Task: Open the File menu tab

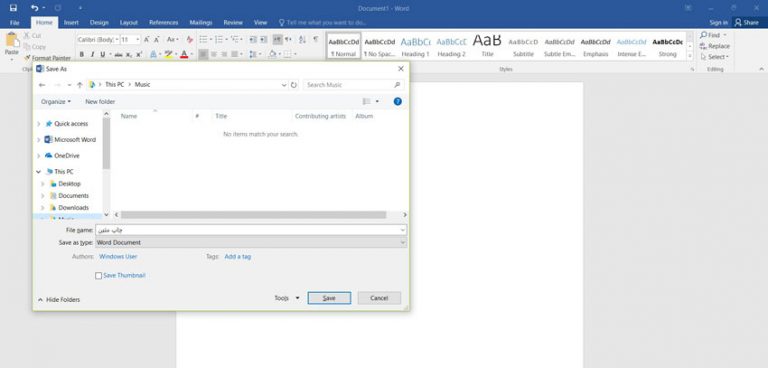Action: coord(14,23)
